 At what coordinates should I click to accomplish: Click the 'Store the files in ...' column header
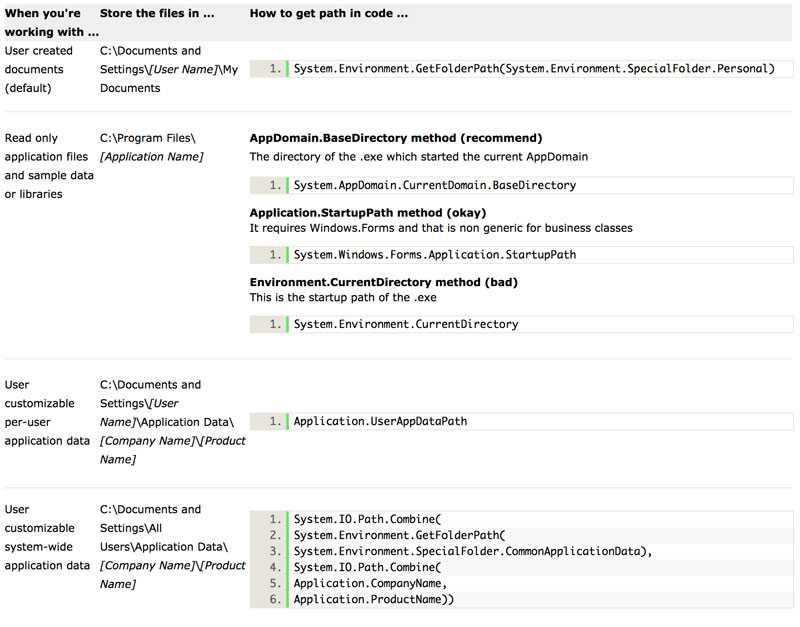click(157, 14)
